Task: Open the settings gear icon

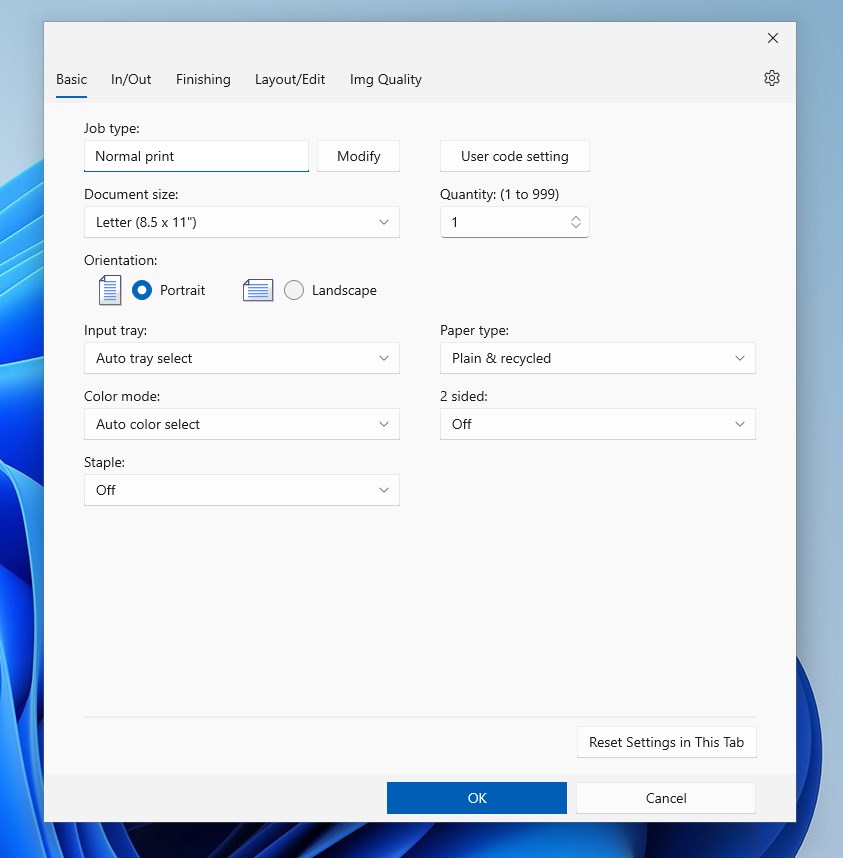Action: 771,77
